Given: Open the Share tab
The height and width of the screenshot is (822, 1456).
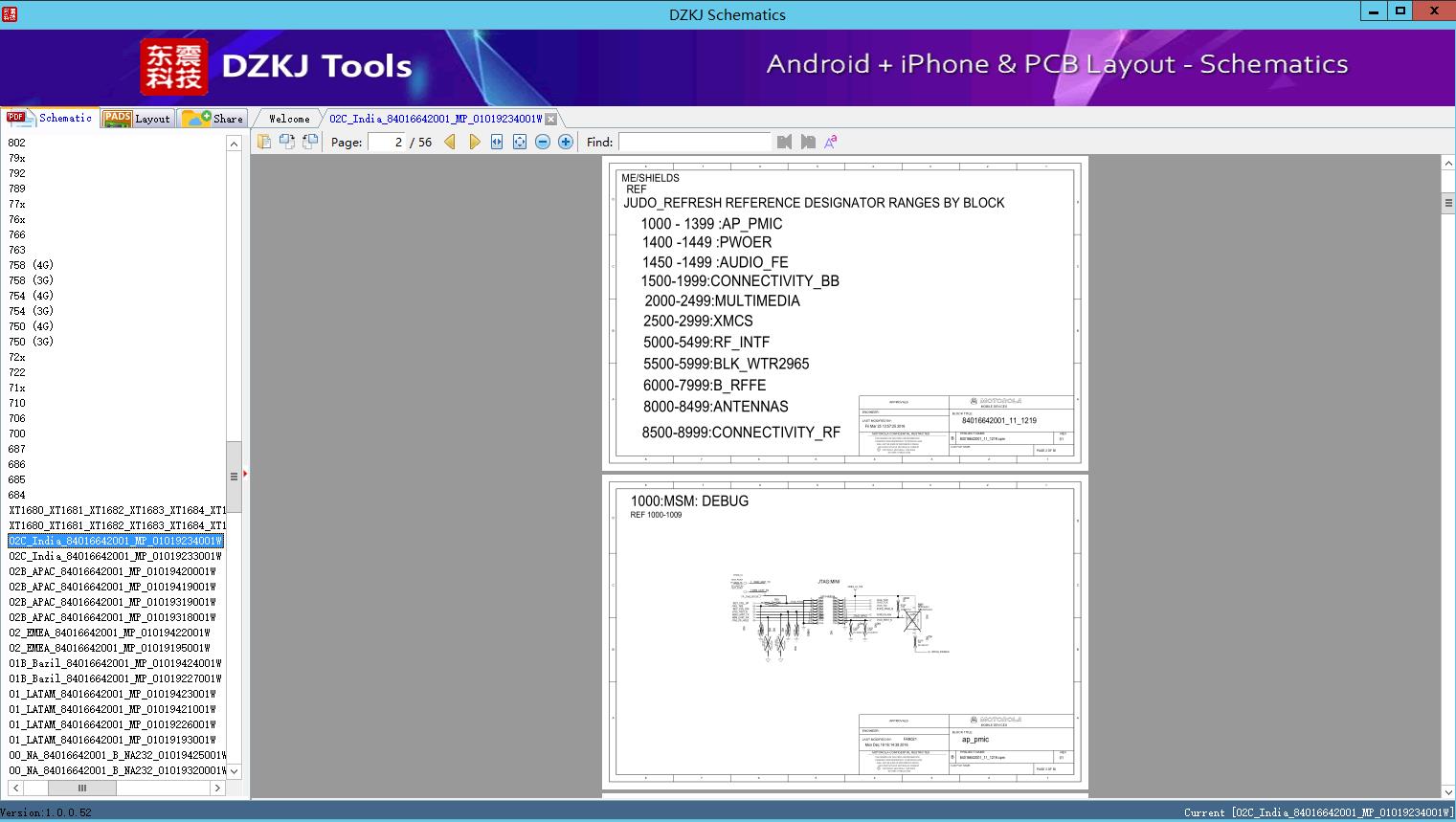Looking at the screenshot, I should [x=213, y=118].
